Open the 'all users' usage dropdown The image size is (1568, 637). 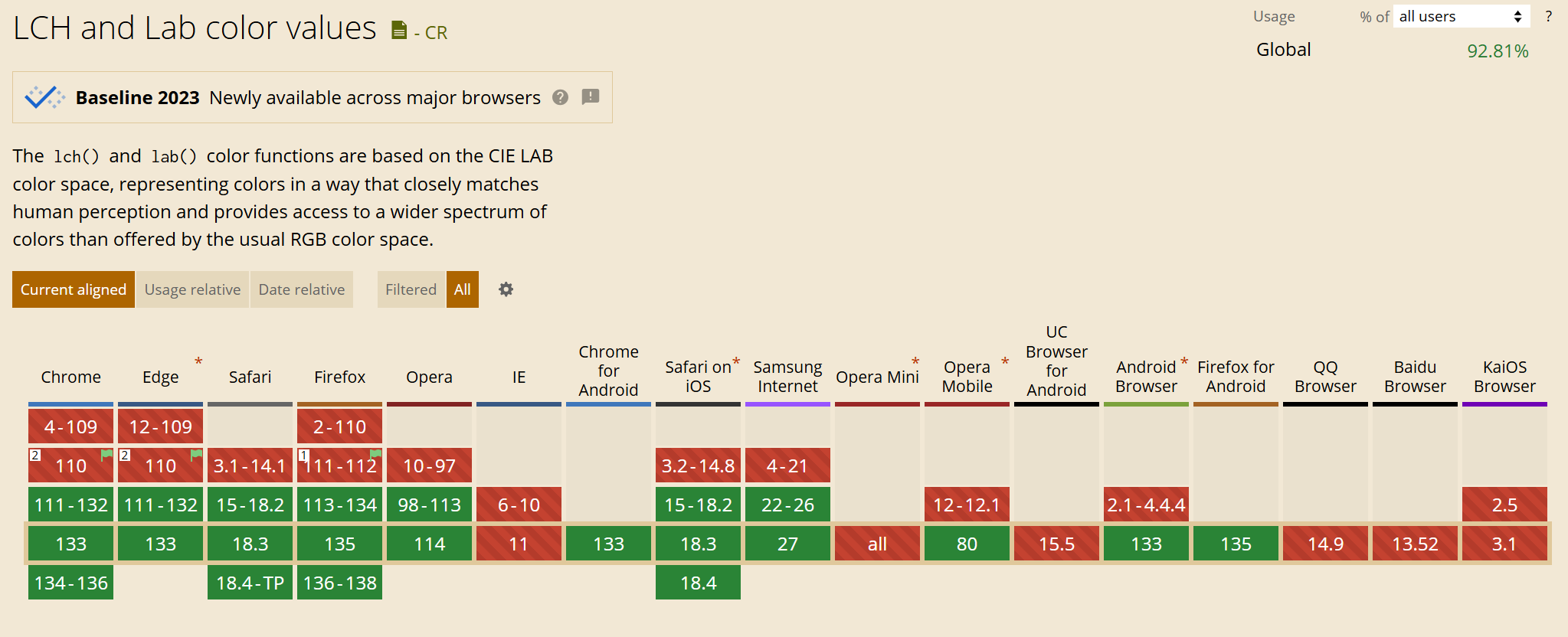tap(1461, 16)
